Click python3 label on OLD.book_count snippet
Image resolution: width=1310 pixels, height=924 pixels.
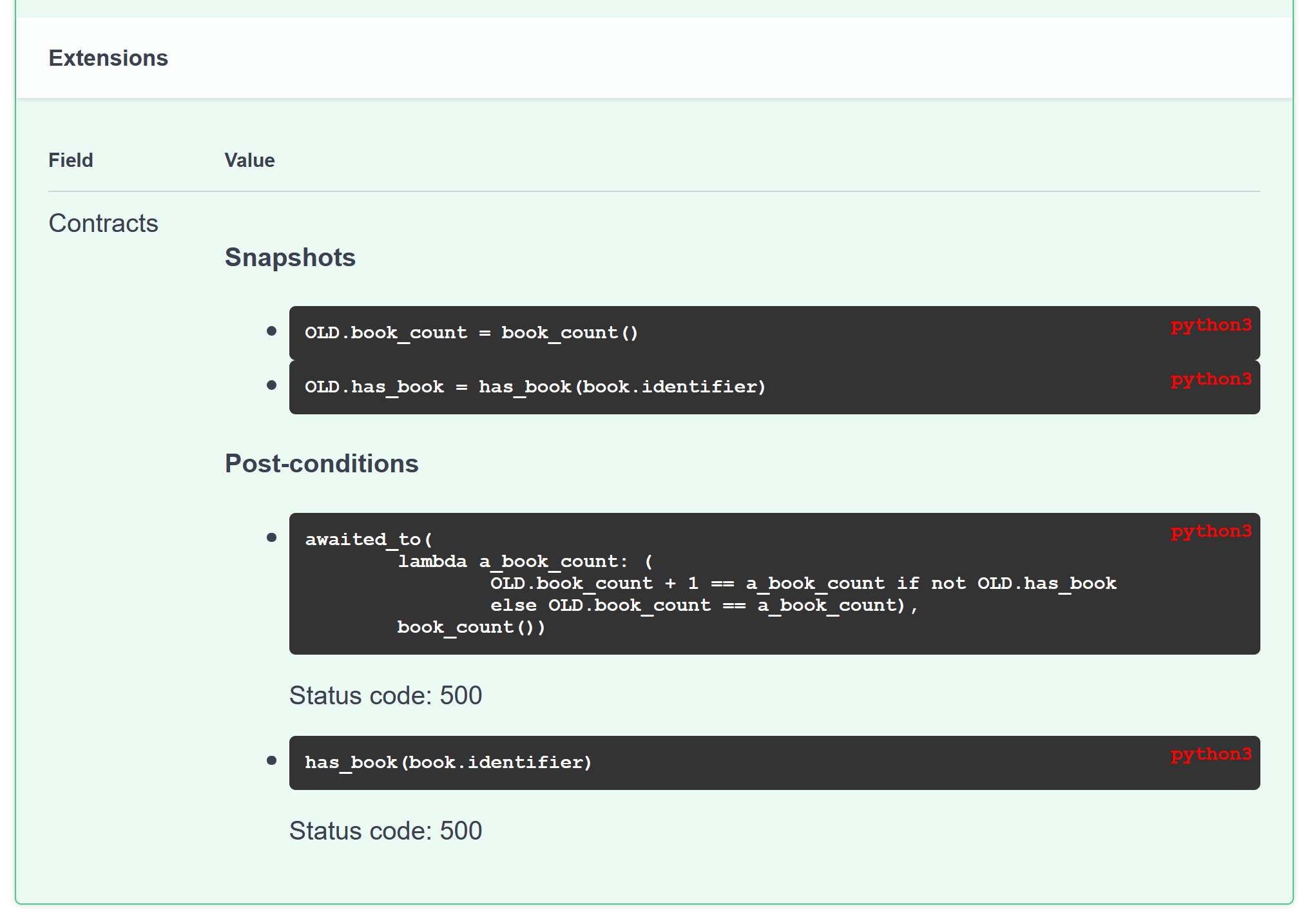coord(1211,325)
